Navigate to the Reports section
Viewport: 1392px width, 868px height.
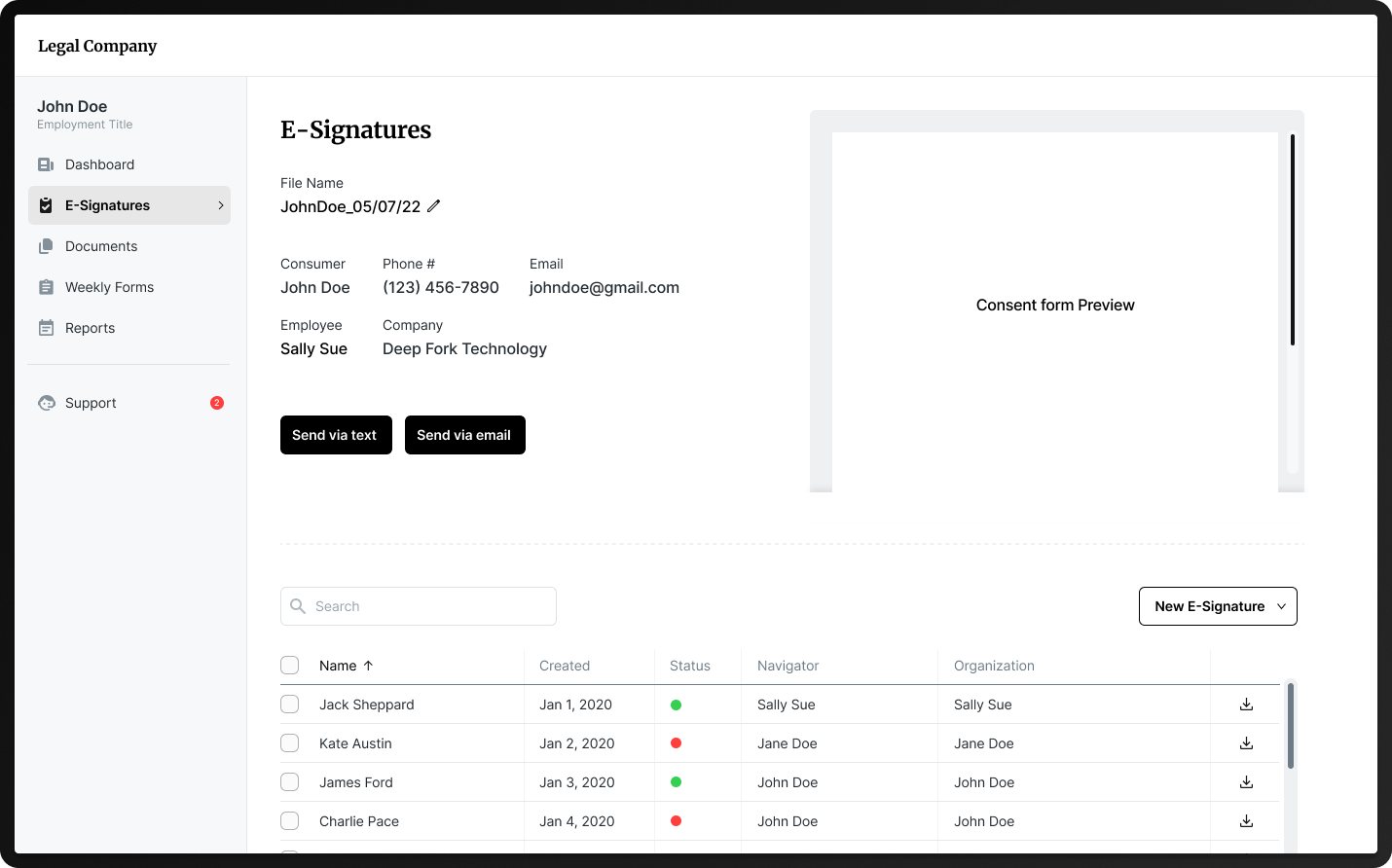click(129, 328)
